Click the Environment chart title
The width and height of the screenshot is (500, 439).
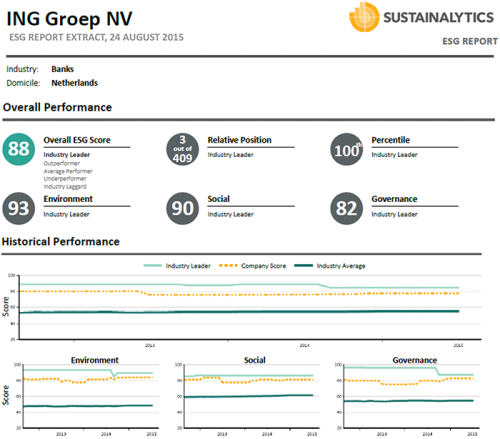[x=95, y=360]
